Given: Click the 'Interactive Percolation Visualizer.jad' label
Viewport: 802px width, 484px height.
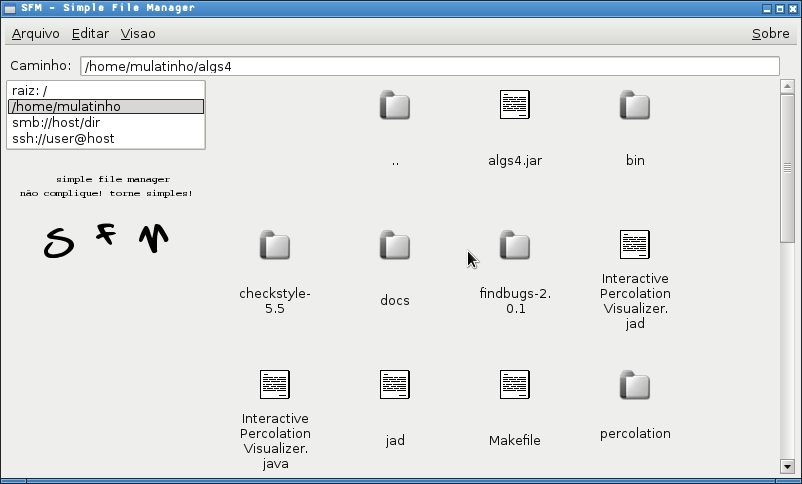Looking at the screenshot, I should coord(635,301).
